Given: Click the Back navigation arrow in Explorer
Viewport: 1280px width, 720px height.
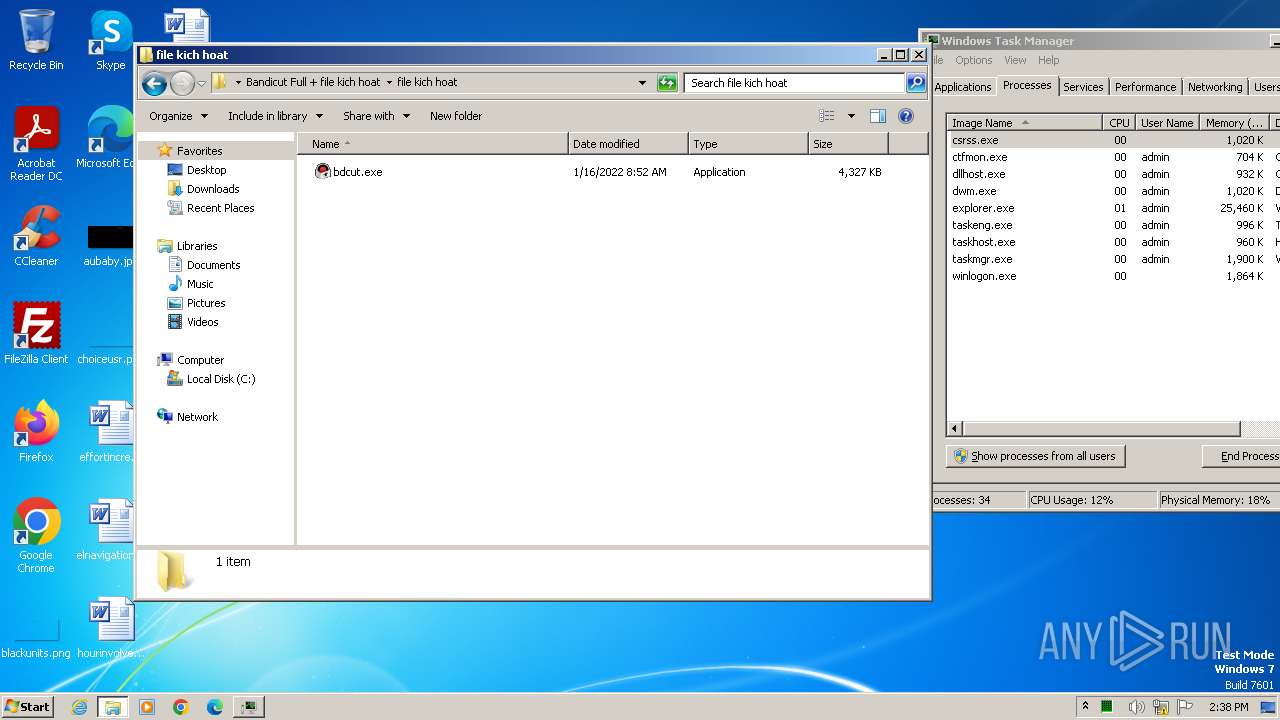Looking at the screenshot, I should (154, 83).
